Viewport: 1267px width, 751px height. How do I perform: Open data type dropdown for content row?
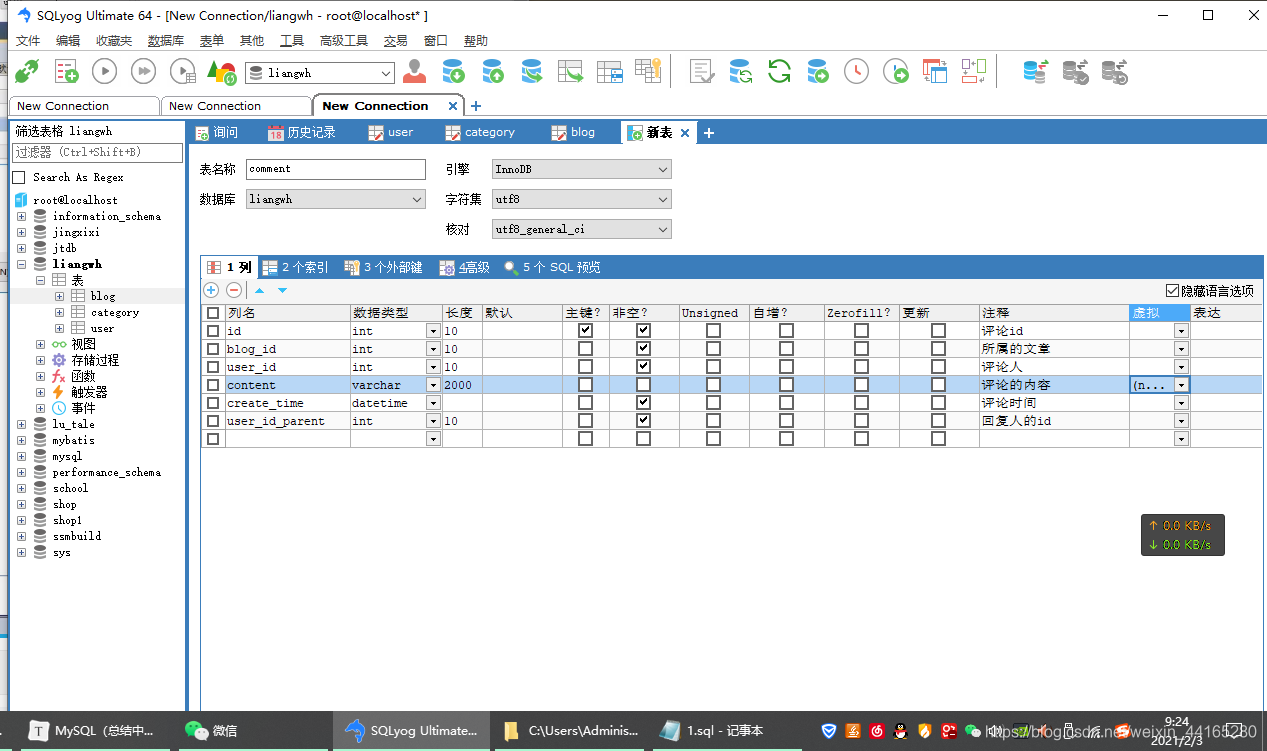point(433,385)
